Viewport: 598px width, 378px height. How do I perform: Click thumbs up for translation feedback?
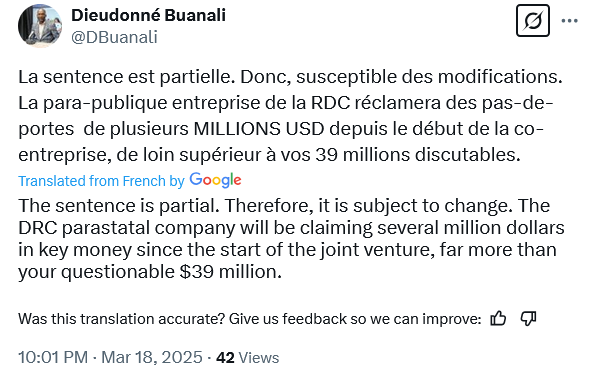tap(498, 318)
